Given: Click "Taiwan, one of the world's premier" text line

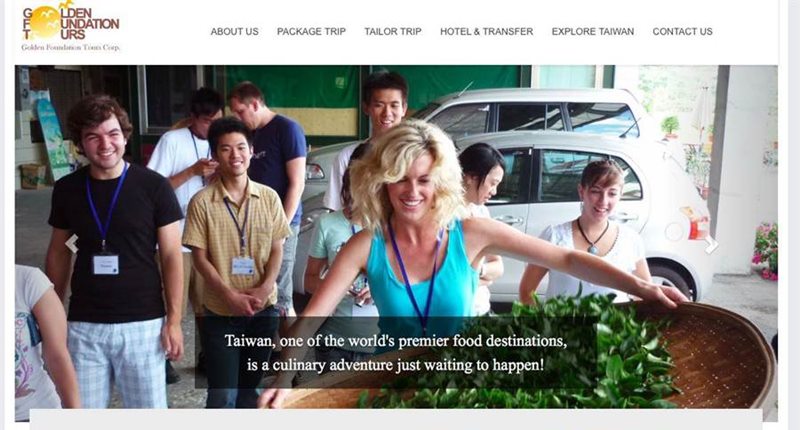Looking at the screenshot, I should point(396,340).
